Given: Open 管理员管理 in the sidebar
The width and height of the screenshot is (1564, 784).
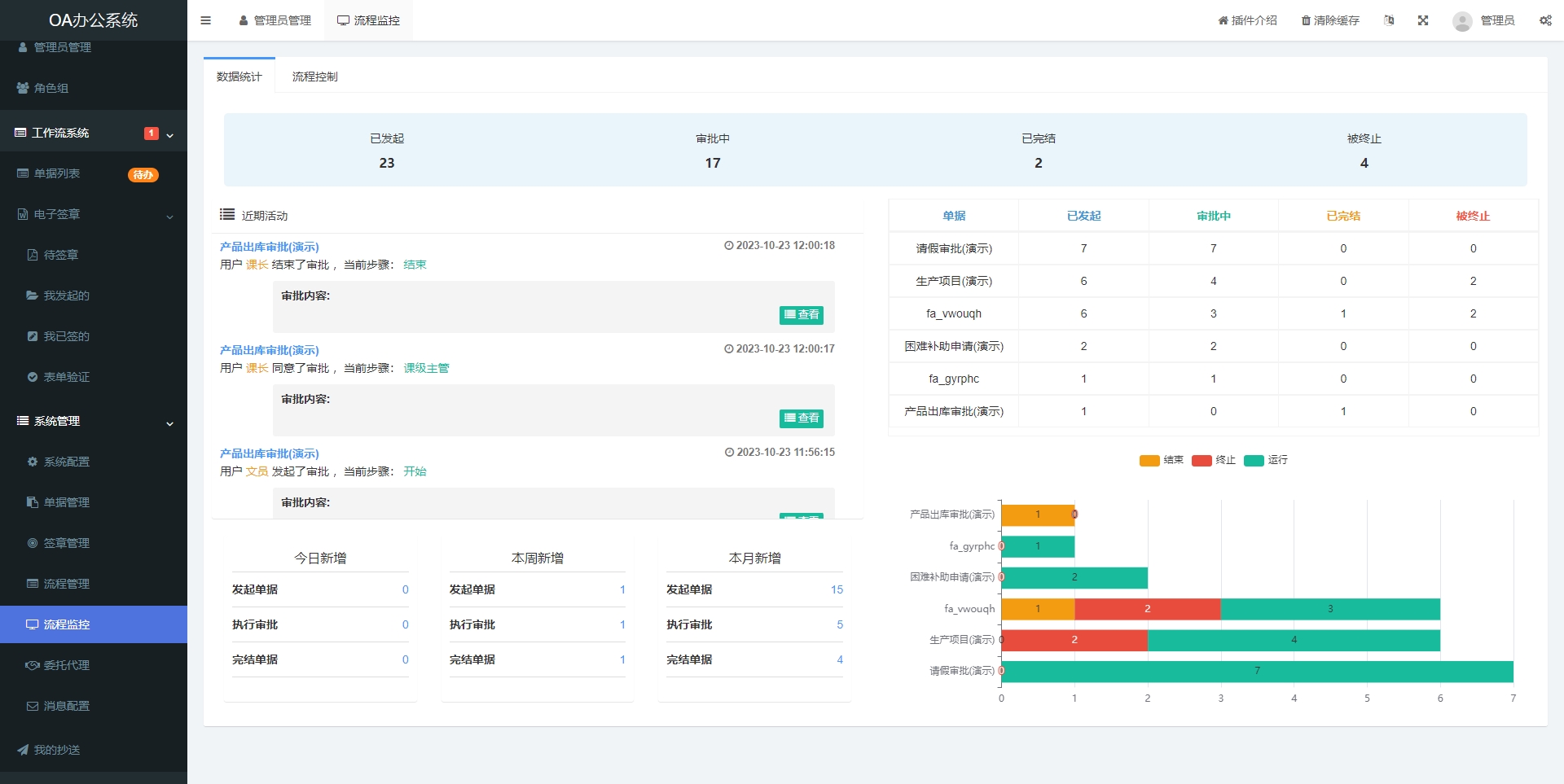Looking at the screenshot, I should click(62, 47).
